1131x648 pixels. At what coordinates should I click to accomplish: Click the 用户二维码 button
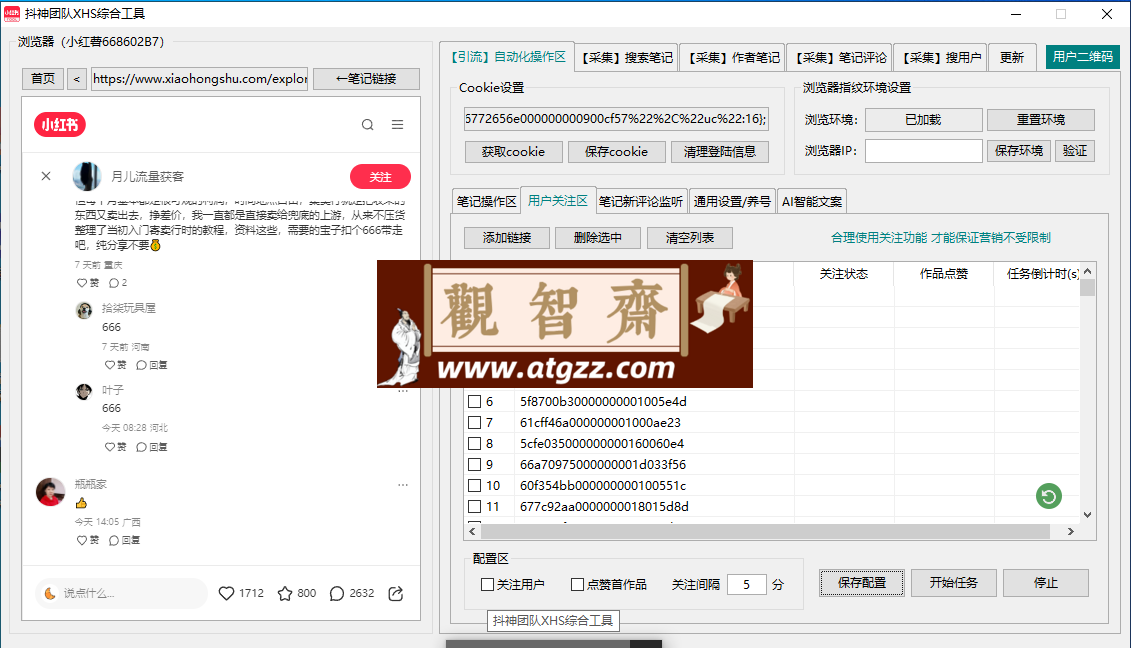[x=1083, y=57]
